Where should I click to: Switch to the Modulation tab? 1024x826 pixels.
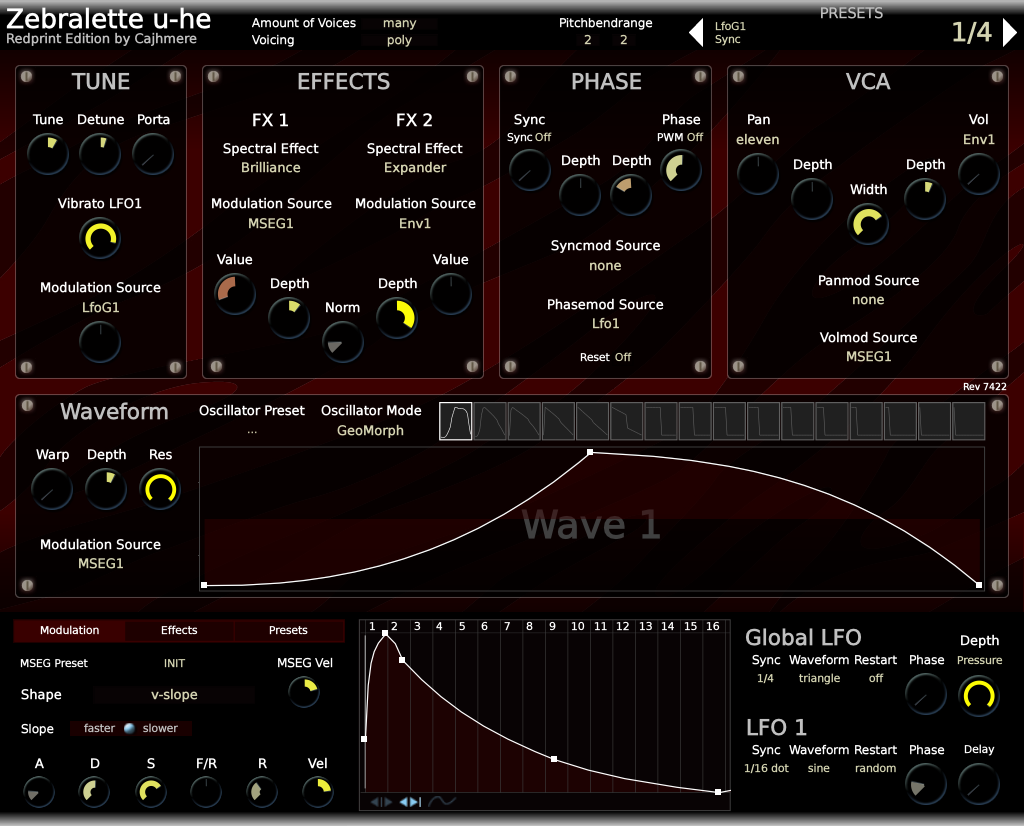(69, 630)
